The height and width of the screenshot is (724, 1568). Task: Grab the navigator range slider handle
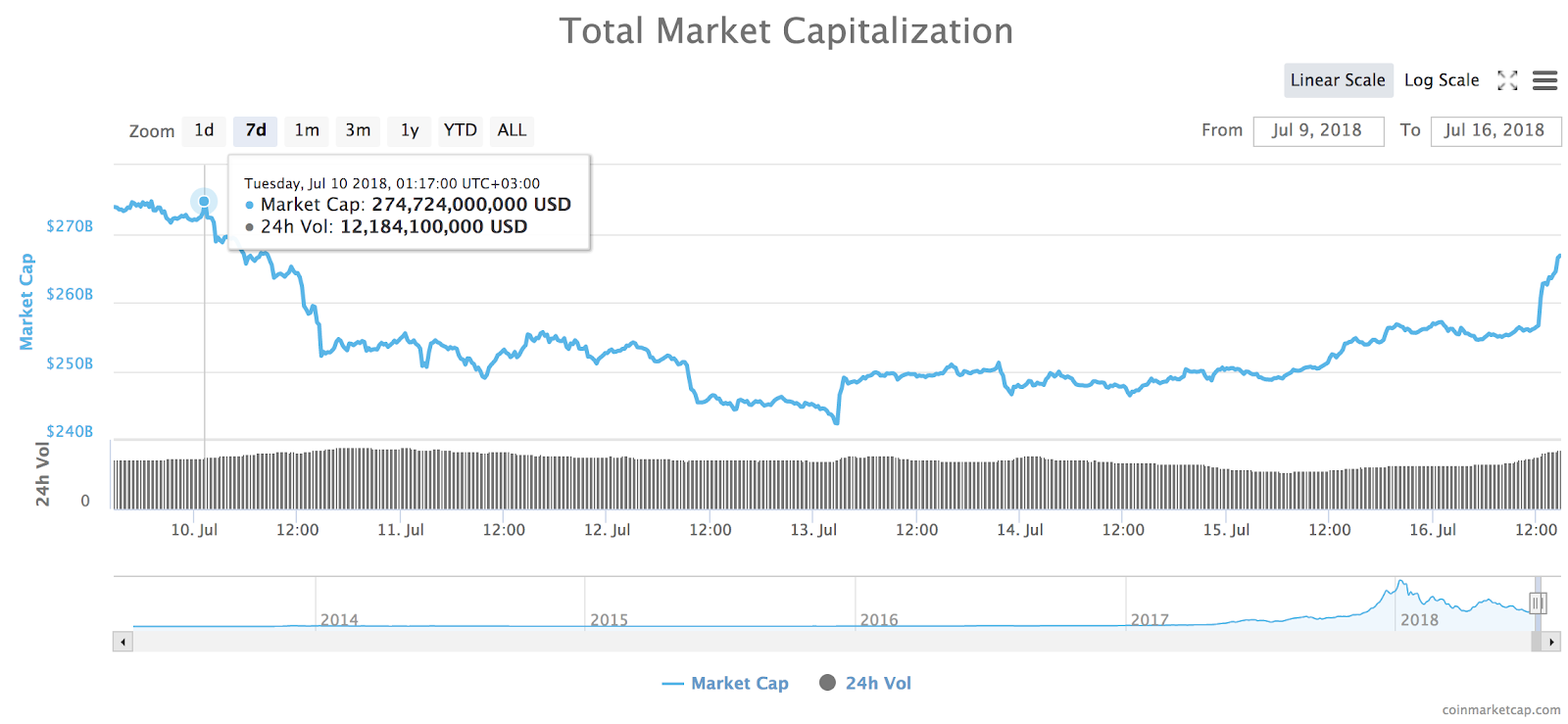point(1539,603)
